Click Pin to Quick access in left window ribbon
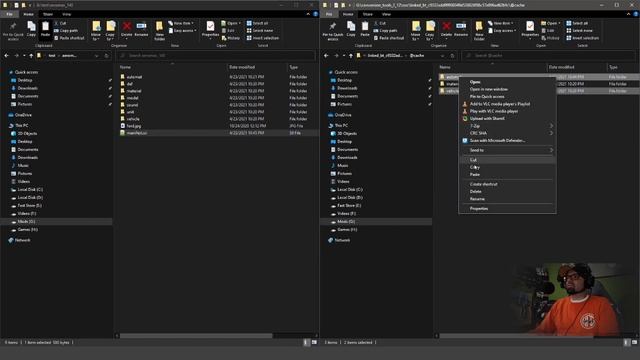Image resolution: width=640 pixels, height=360 pixels. (13, 31)
